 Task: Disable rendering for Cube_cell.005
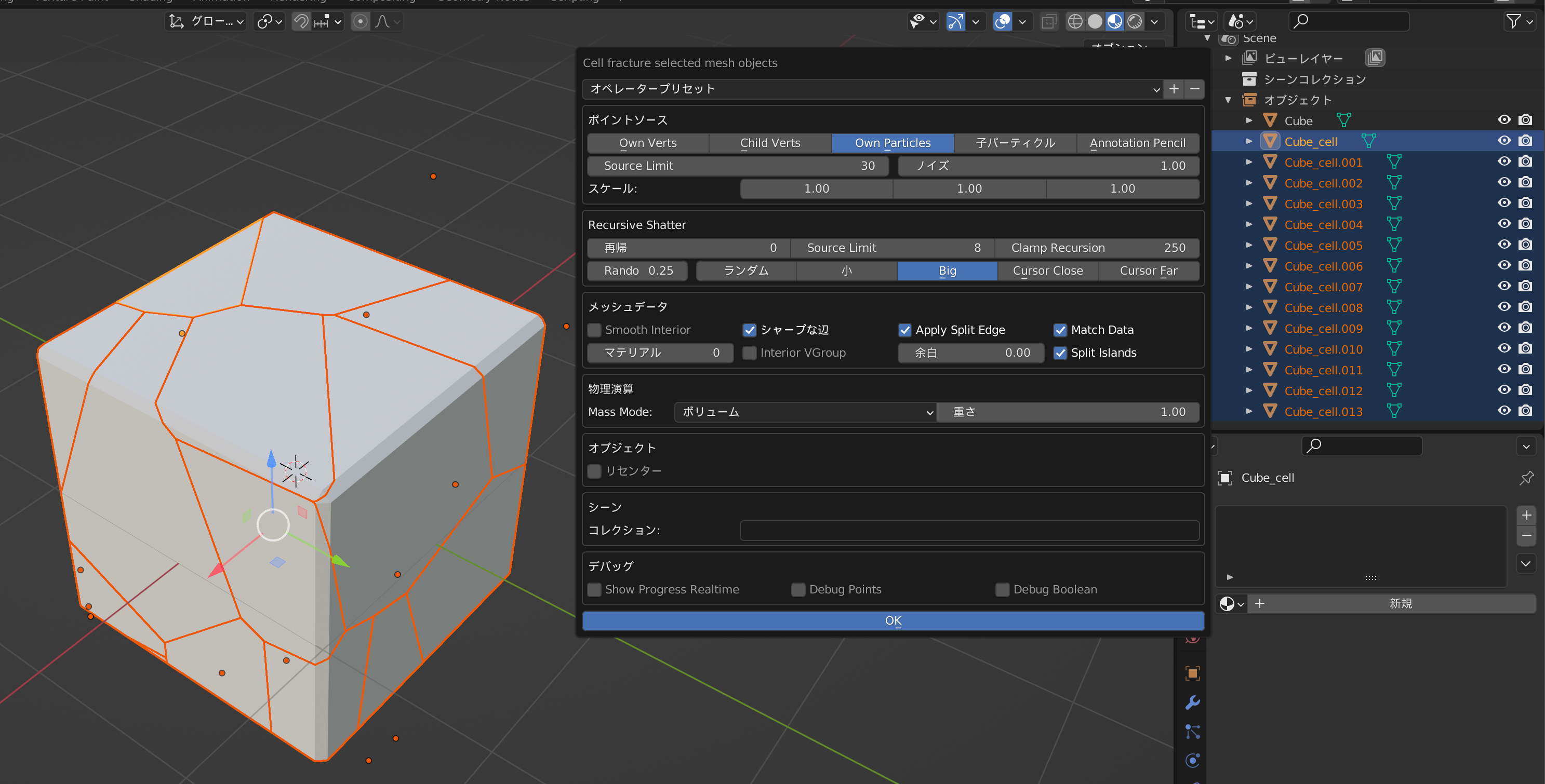[1525, 245]
